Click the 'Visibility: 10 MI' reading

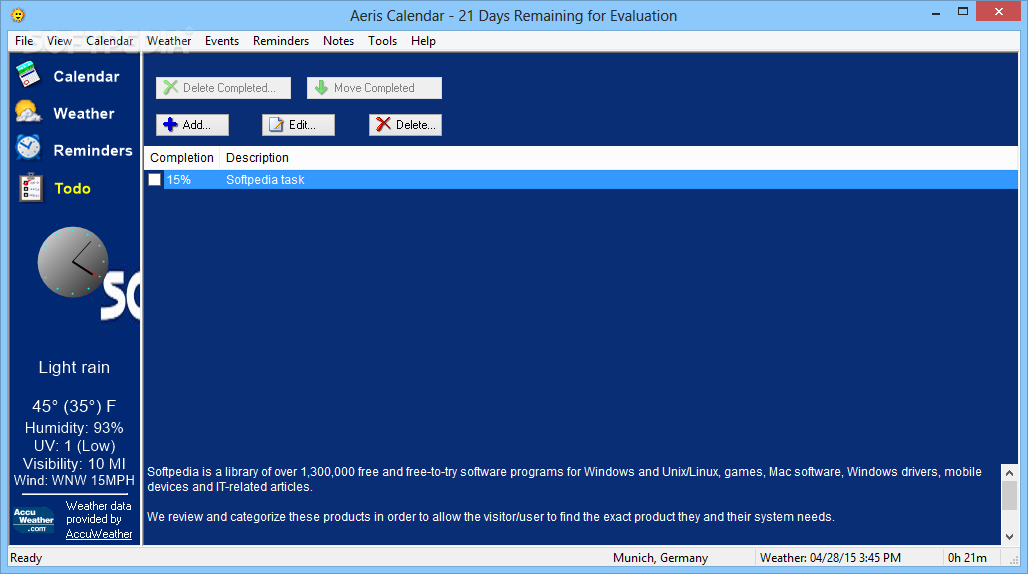pyautogui.click(x=74, y=464)
